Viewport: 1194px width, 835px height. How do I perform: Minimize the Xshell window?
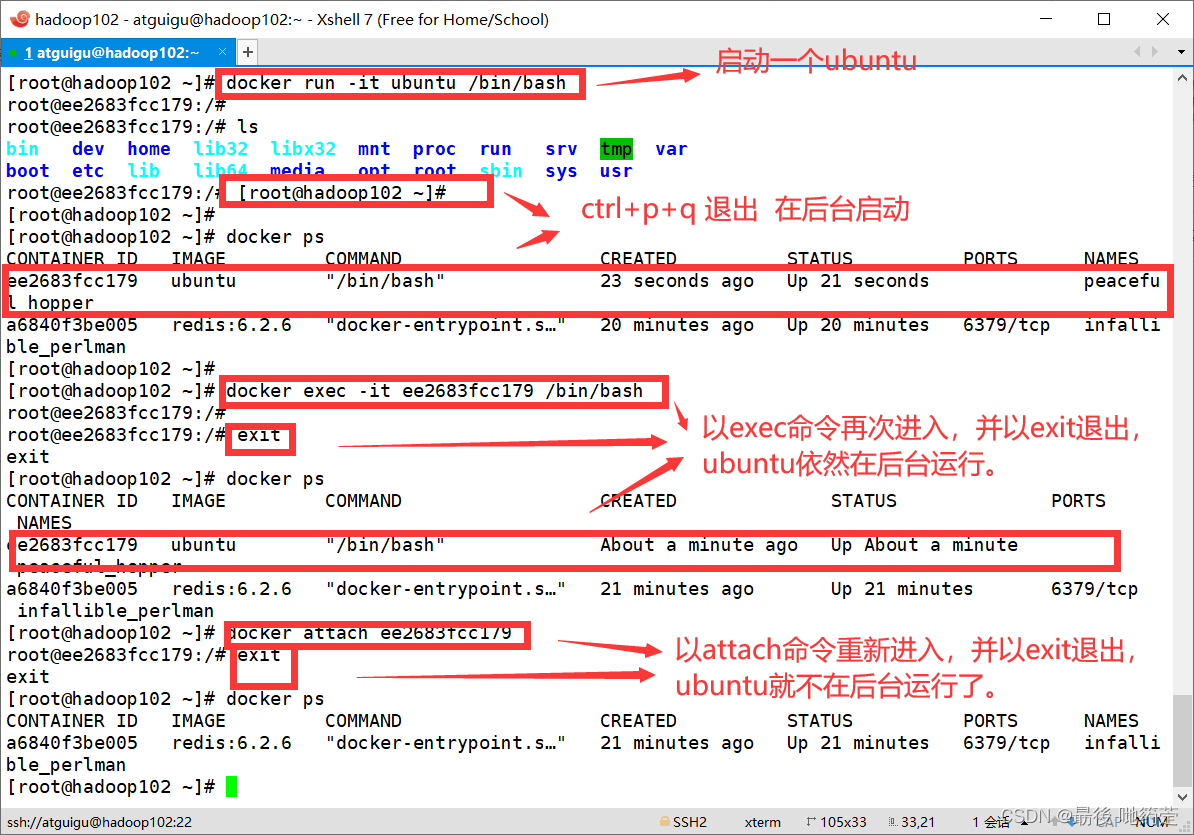[1046, 19]
